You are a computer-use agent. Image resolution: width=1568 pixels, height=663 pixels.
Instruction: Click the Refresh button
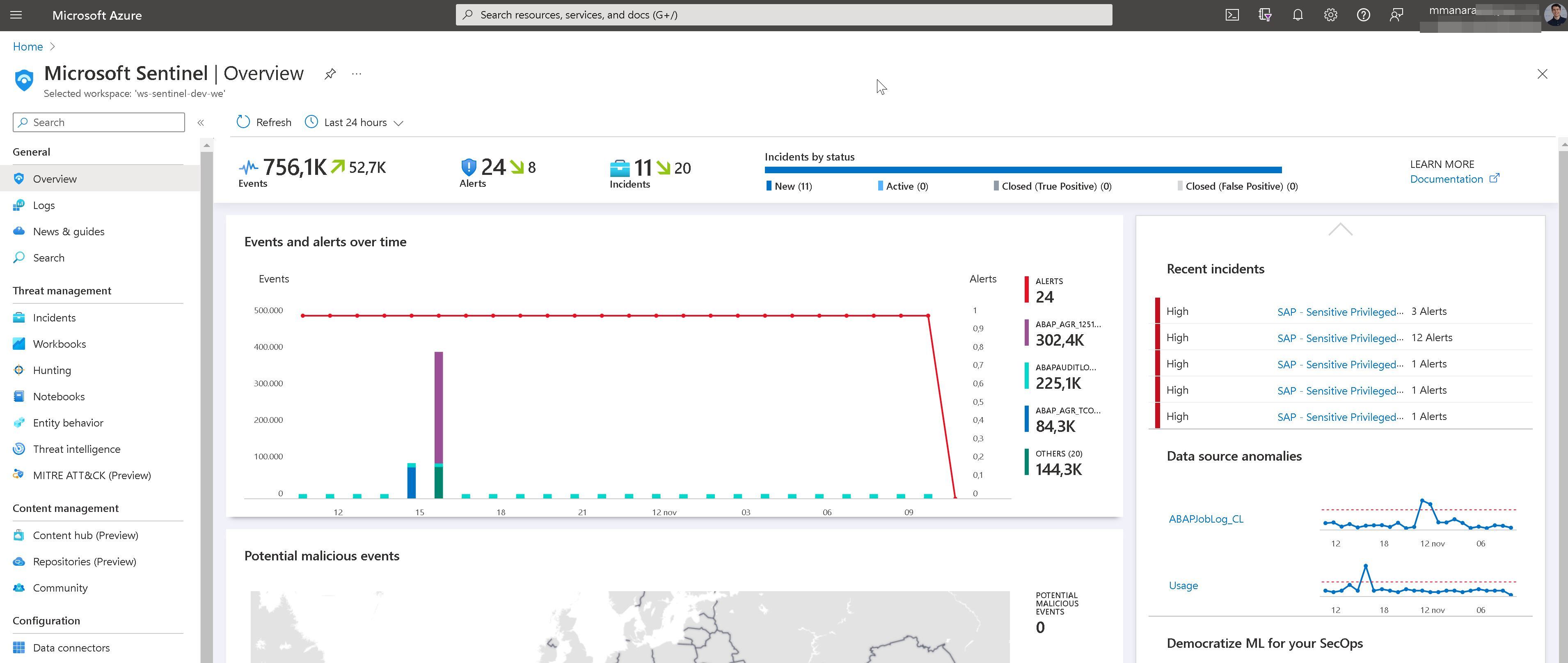point(264,122)
